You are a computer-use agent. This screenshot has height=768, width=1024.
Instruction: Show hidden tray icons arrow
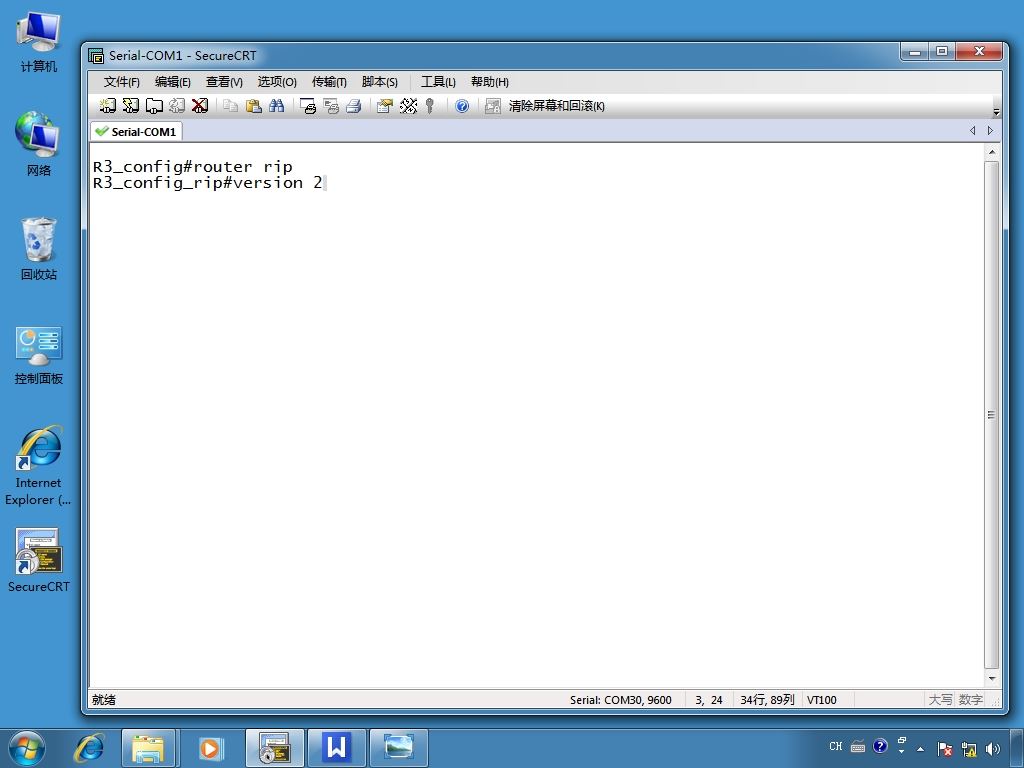[x=920, y=748]
